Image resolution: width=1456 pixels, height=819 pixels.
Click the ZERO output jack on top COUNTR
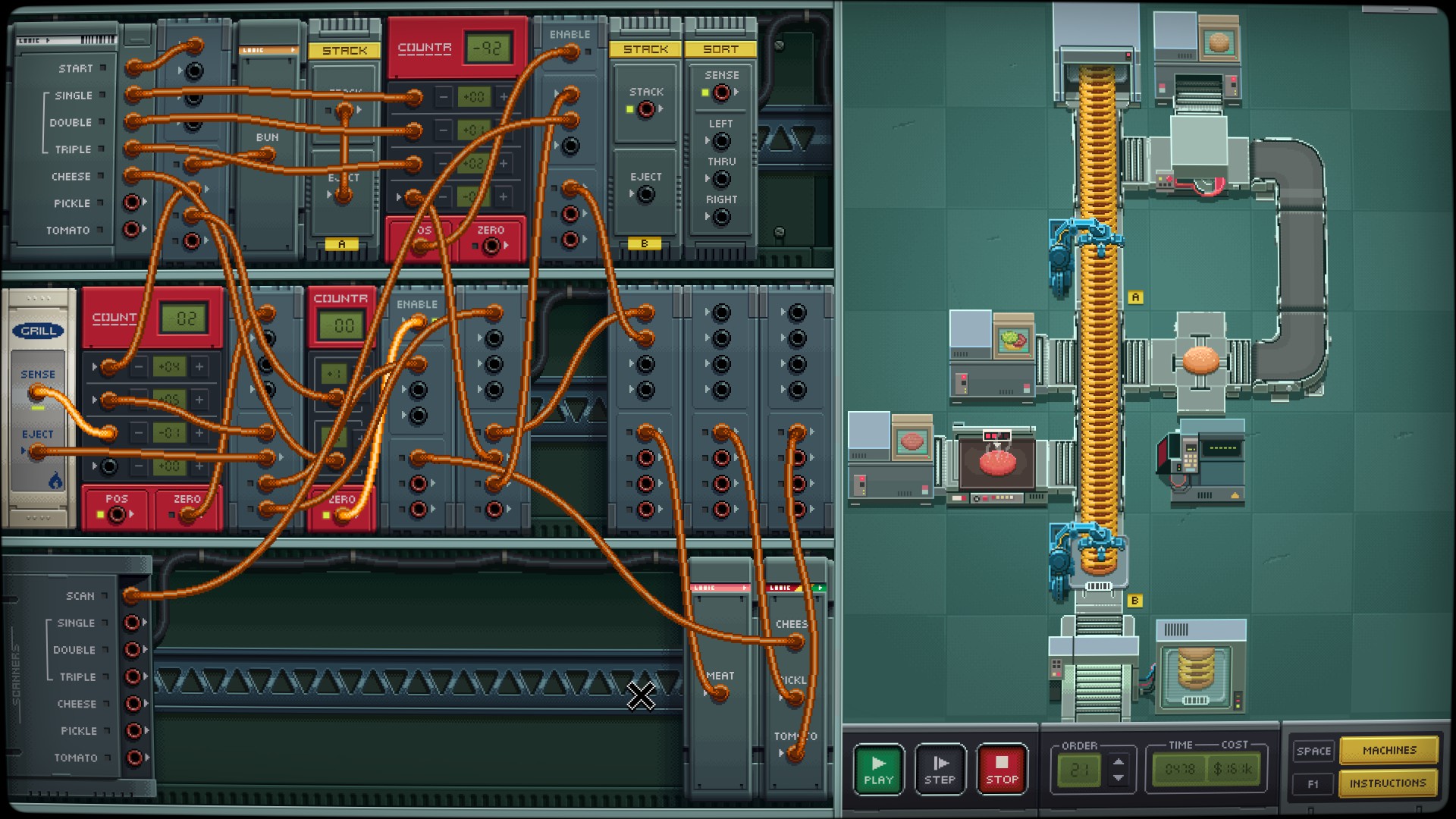(491, 246)
